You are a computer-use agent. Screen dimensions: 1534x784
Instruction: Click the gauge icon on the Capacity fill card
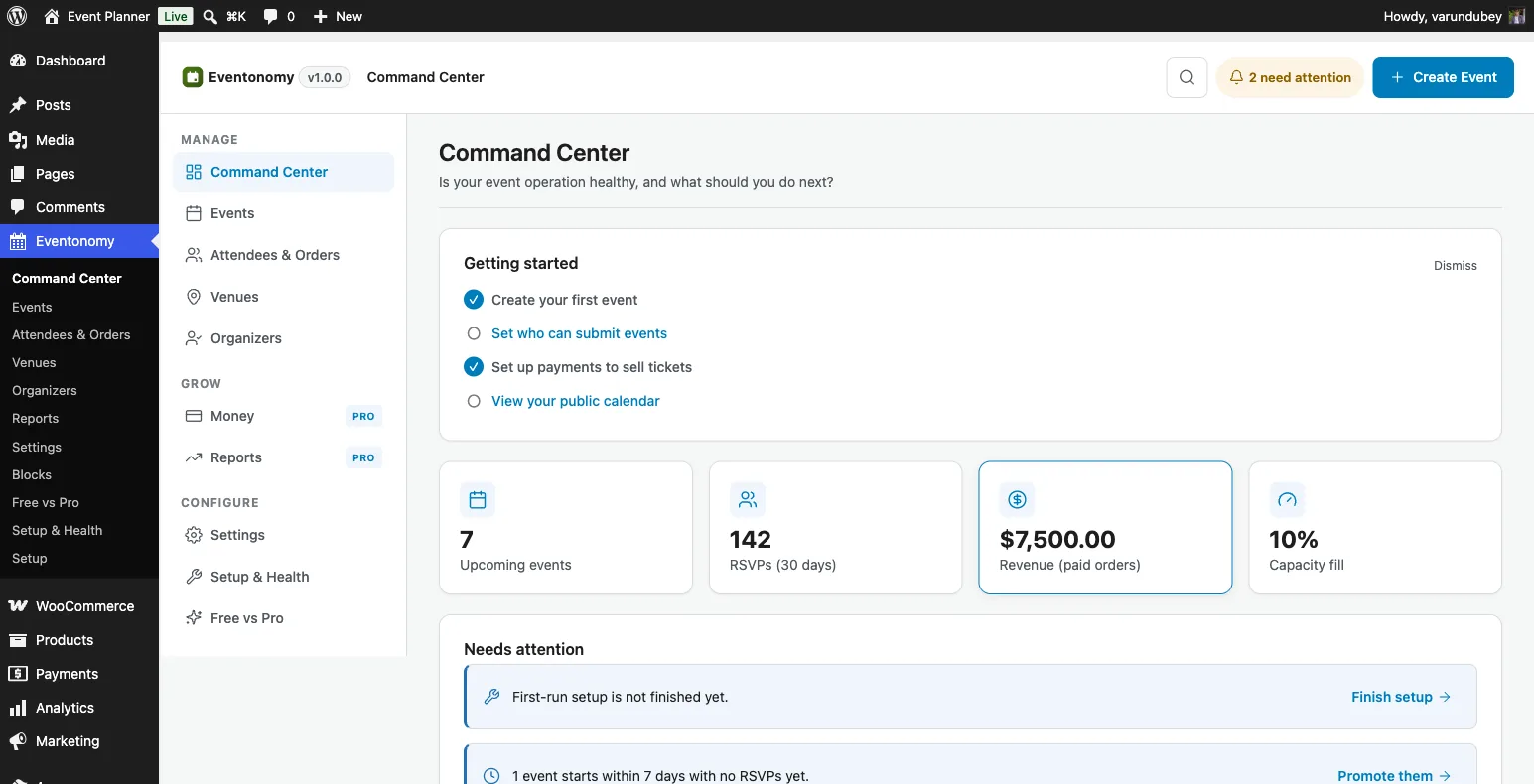tap(1287, 500)
